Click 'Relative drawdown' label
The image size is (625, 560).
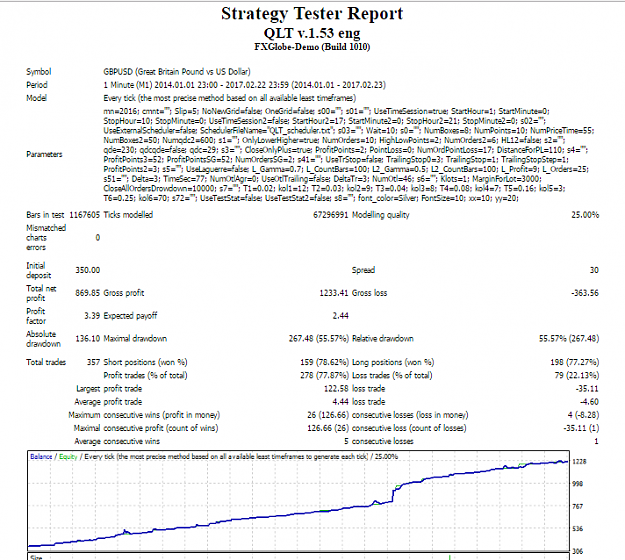point(382,339)
